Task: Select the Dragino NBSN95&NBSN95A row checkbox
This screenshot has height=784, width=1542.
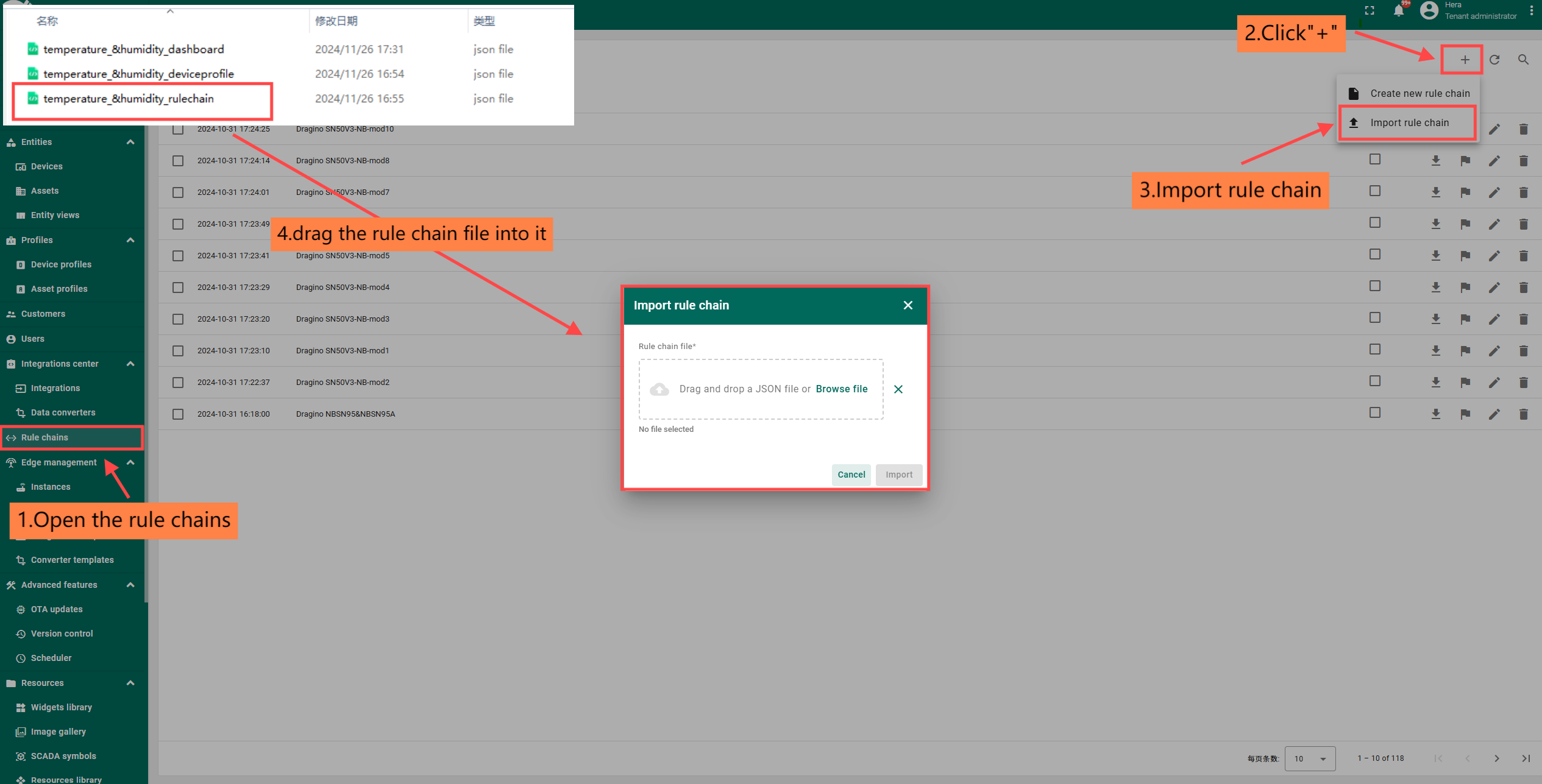Action: point(178,414)
